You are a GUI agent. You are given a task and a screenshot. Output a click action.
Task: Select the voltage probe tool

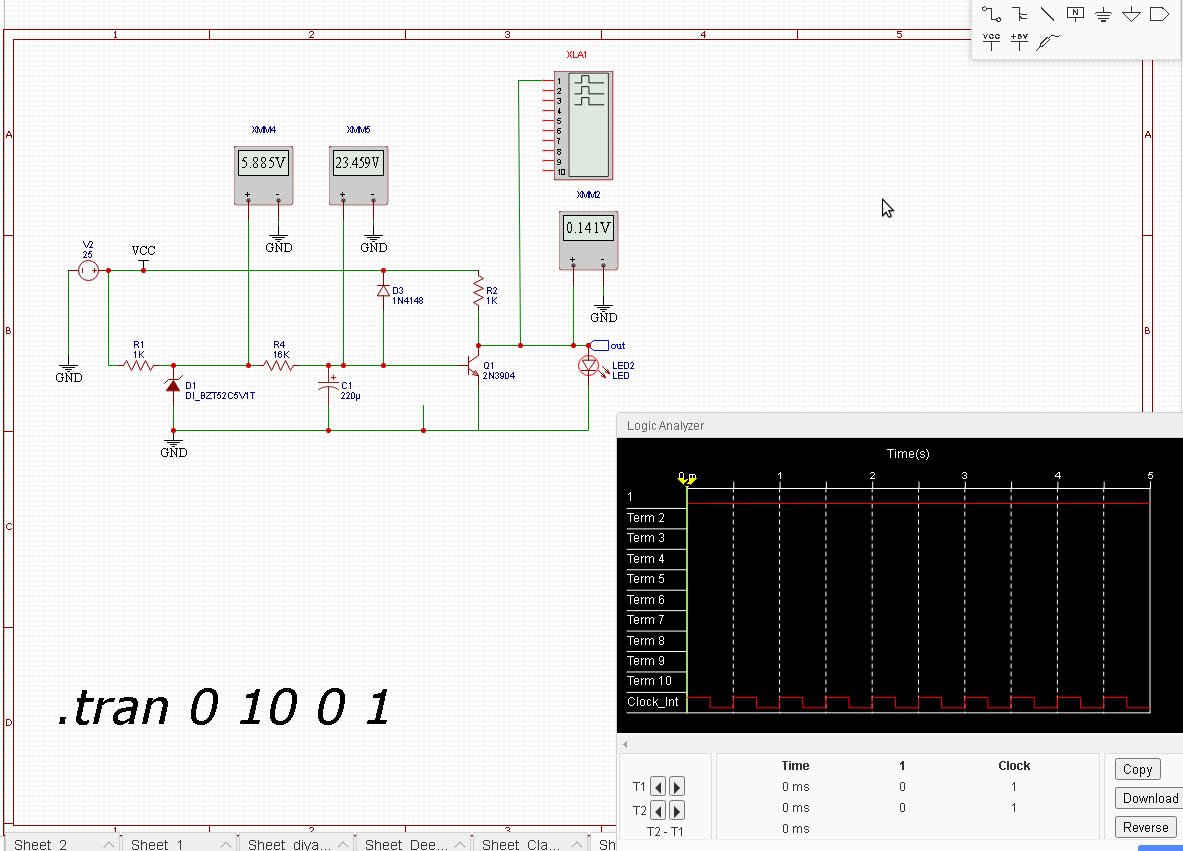point(1047,42)
